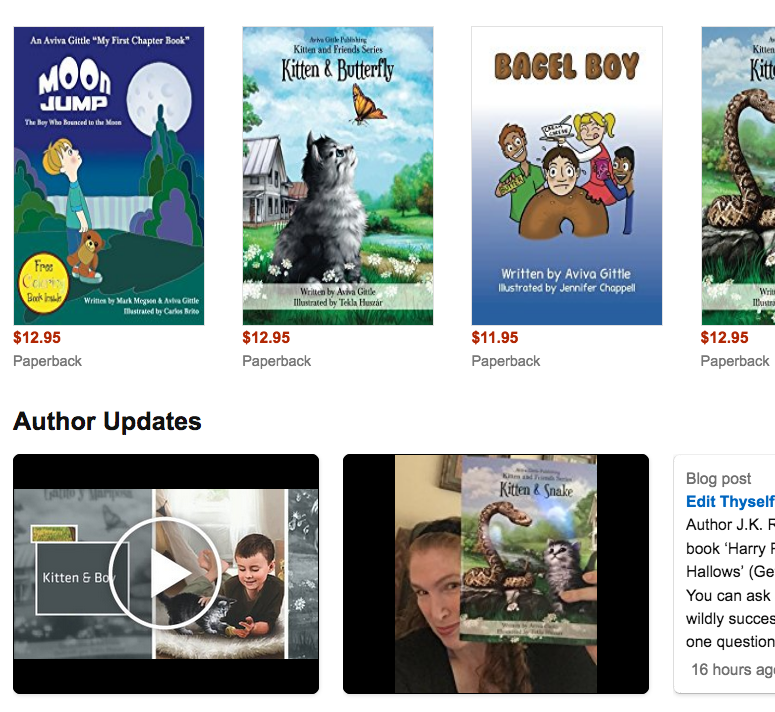
Task: Open the Moon Jump book cover
Action: 109,176
